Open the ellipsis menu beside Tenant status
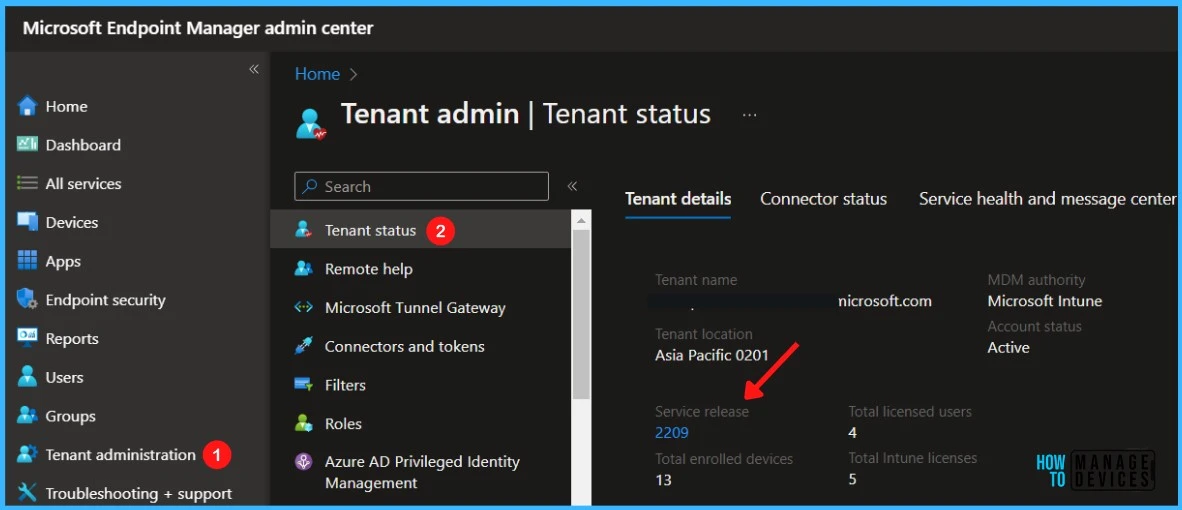The height and width of the screenshot is (510, 1182). tap(749, 115)
